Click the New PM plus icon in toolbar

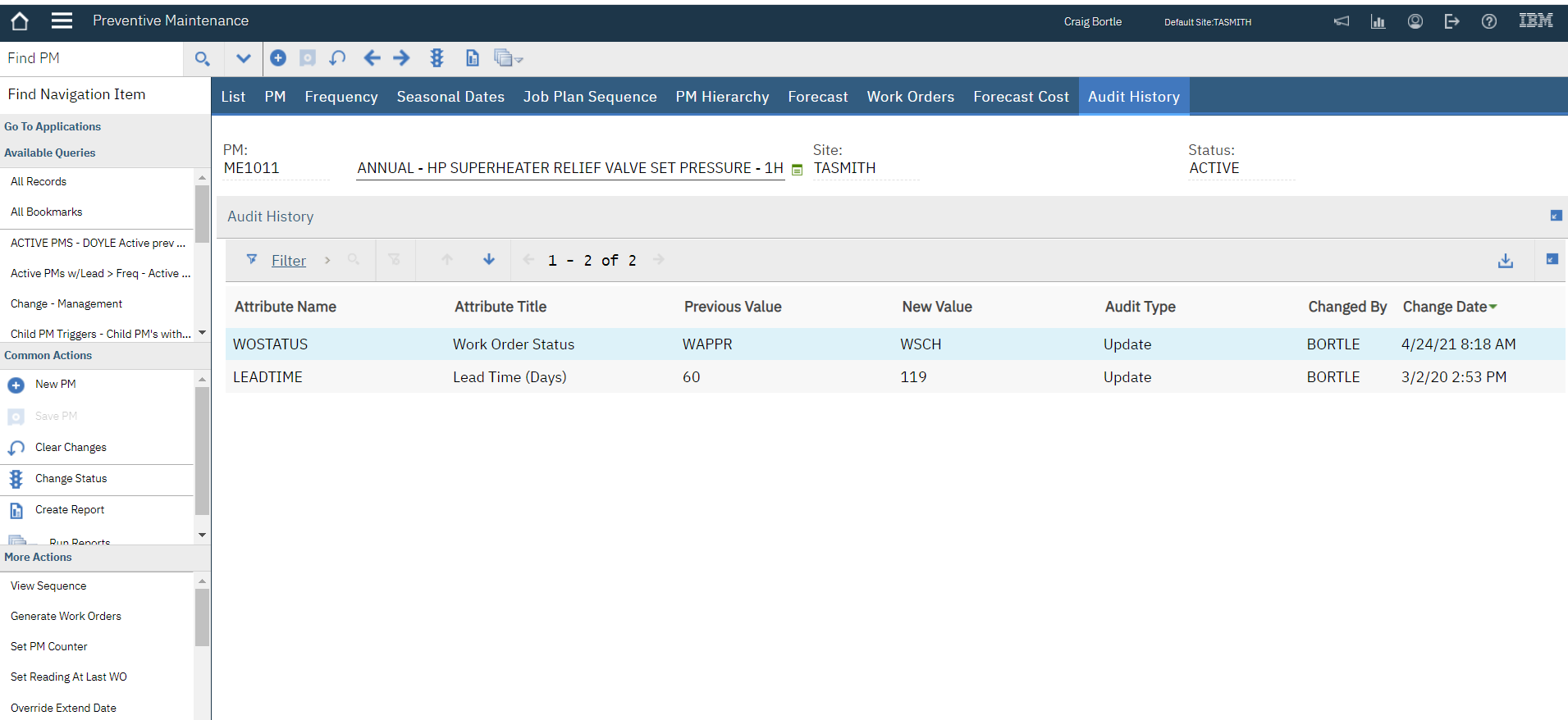(278, 57)
